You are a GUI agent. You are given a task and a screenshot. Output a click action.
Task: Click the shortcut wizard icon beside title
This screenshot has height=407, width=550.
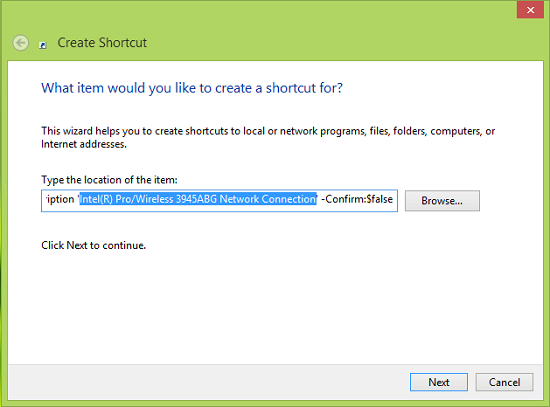(43, 45)
